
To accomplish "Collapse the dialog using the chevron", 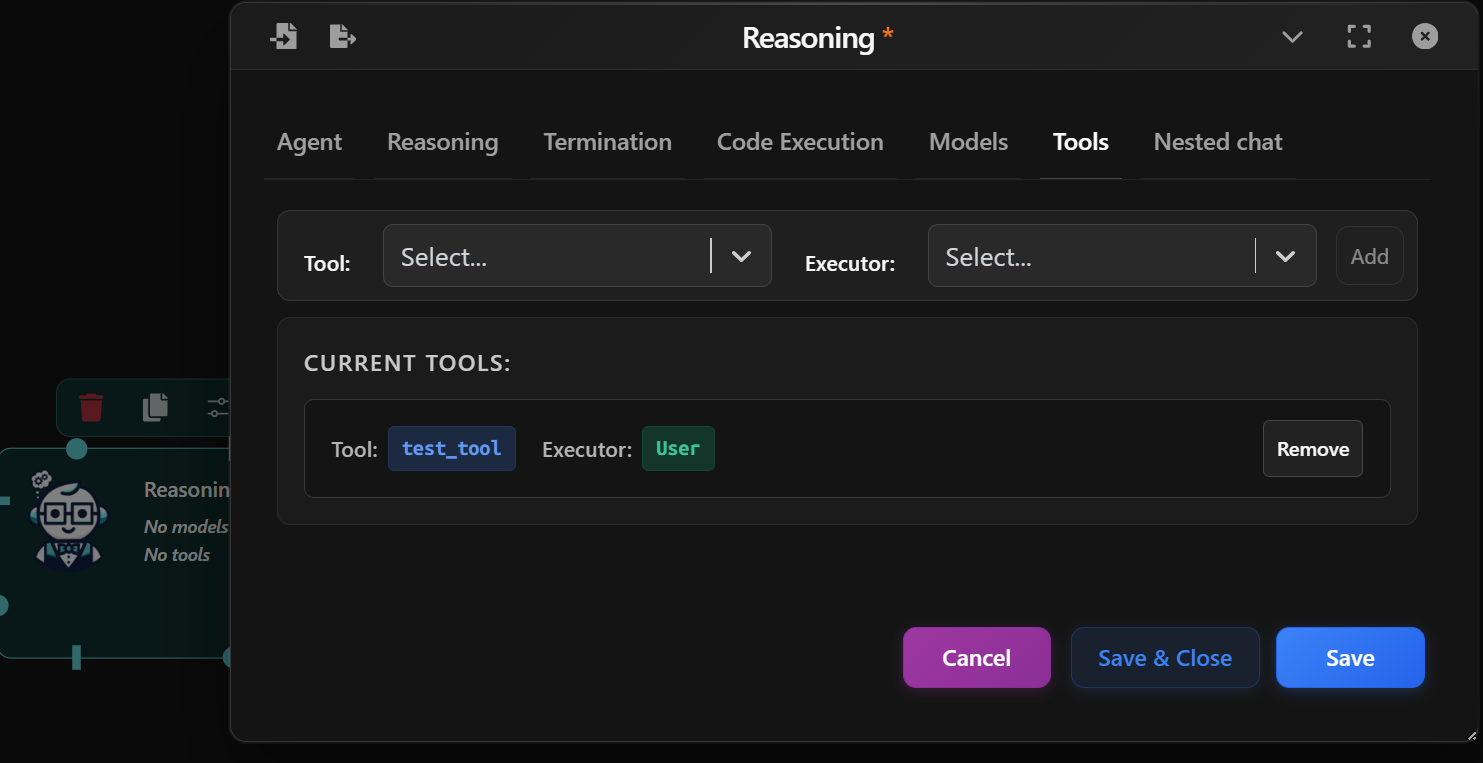I will (1292, 36).
